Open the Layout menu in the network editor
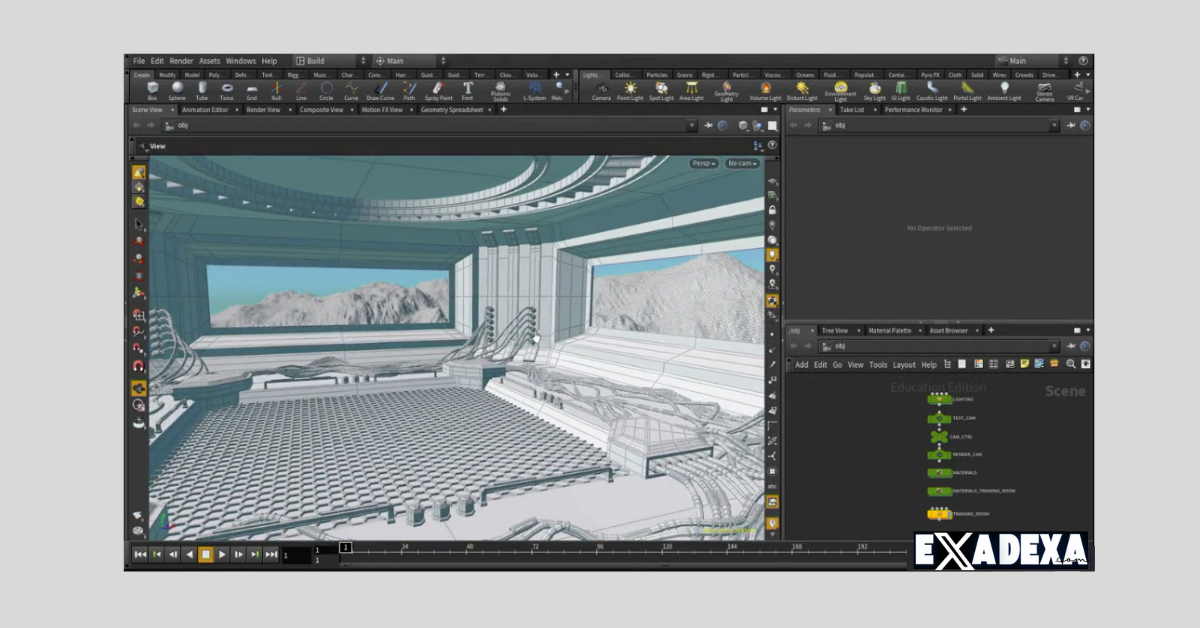Viewport: 1200px width, 628px height. (904, 365)
